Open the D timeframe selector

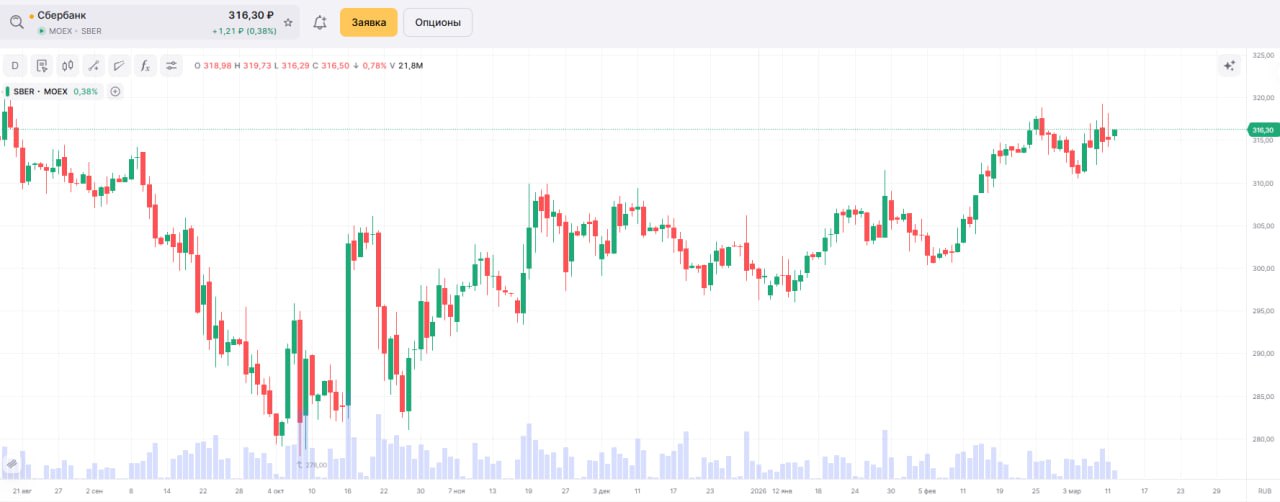pyautogui.click(x=15, y=66)
